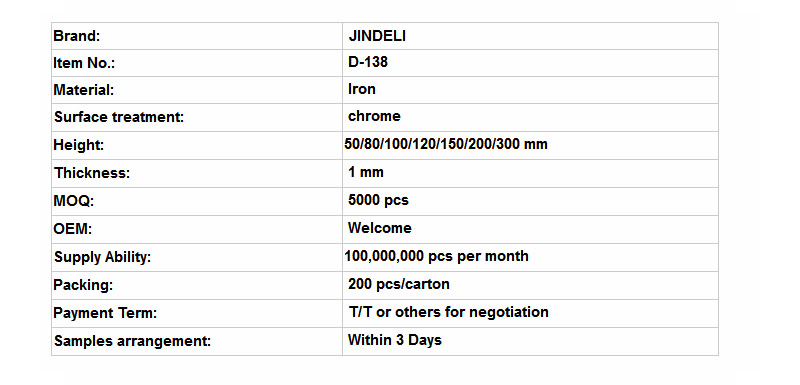This screenshot has height=385, width=800.
Task: Click the Thickness: label
Action: pos(92,173)
